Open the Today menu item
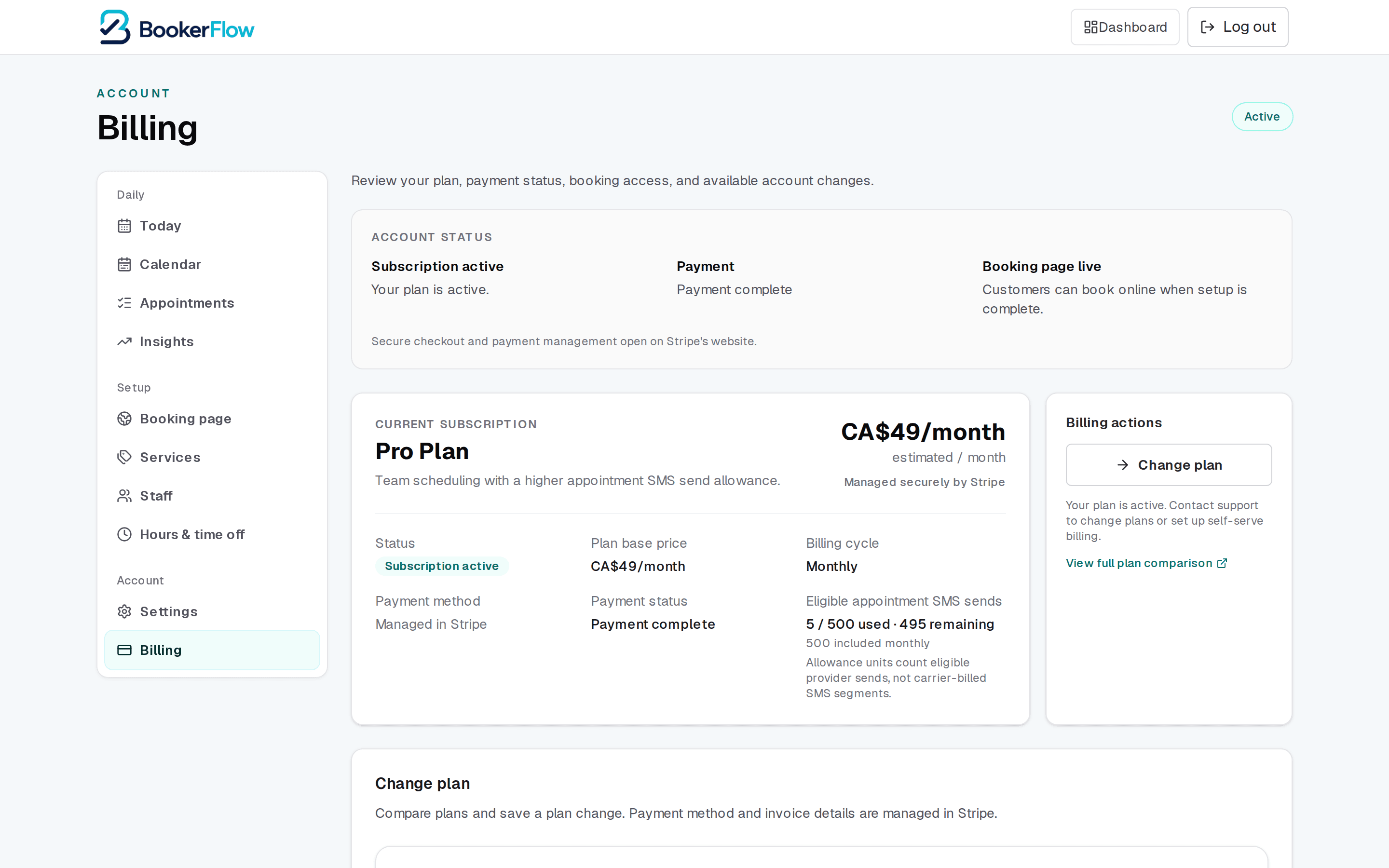This screenshot has width=1389, height=868. tap(212, 226)
